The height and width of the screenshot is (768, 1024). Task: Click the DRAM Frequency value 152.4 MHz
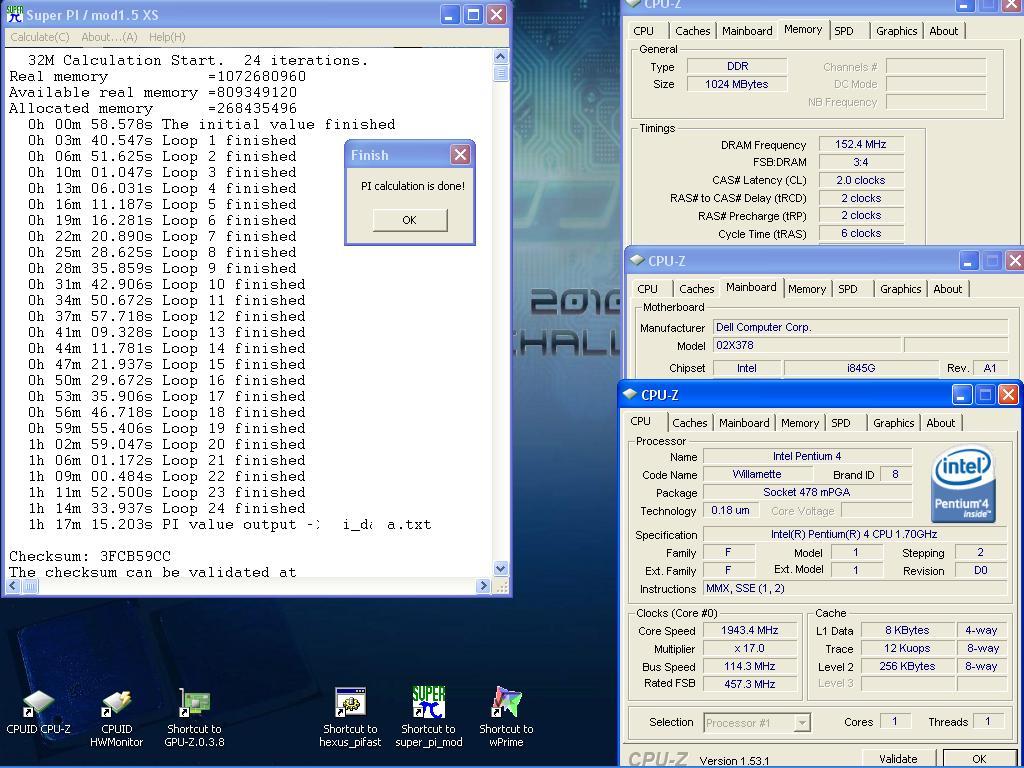click(861, 144)
